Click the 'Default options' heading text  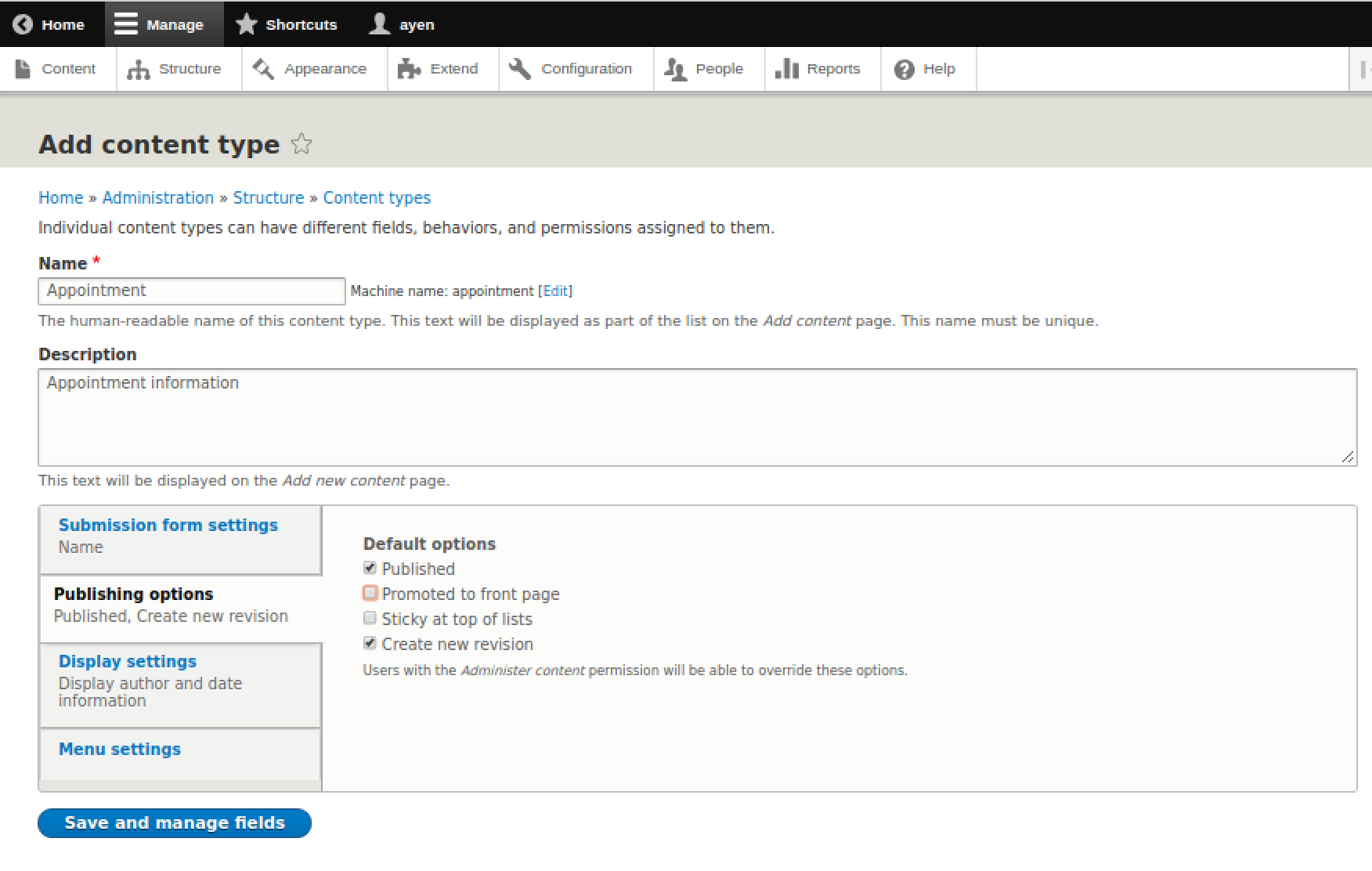pyautogui.click(x=429, y=544)
